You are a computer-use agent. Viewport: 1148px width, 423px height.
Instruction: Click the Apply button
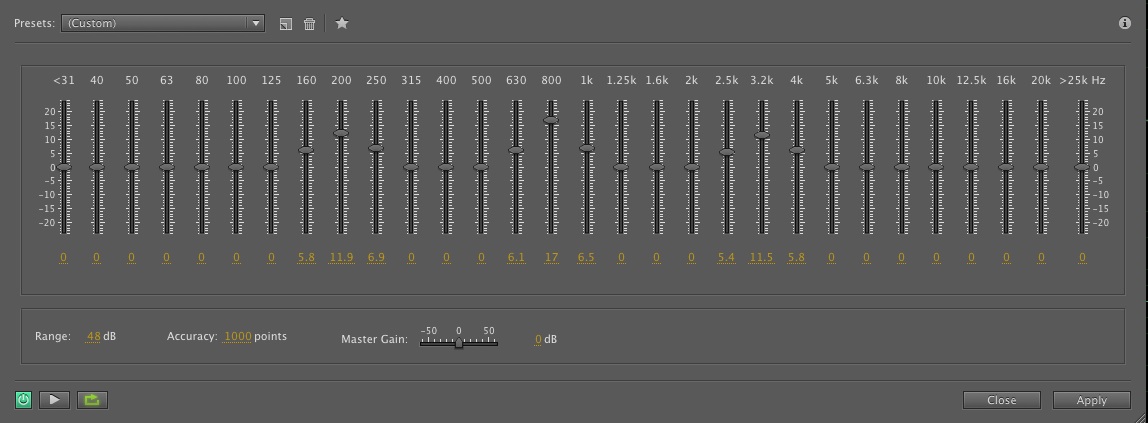[1091, 400]
